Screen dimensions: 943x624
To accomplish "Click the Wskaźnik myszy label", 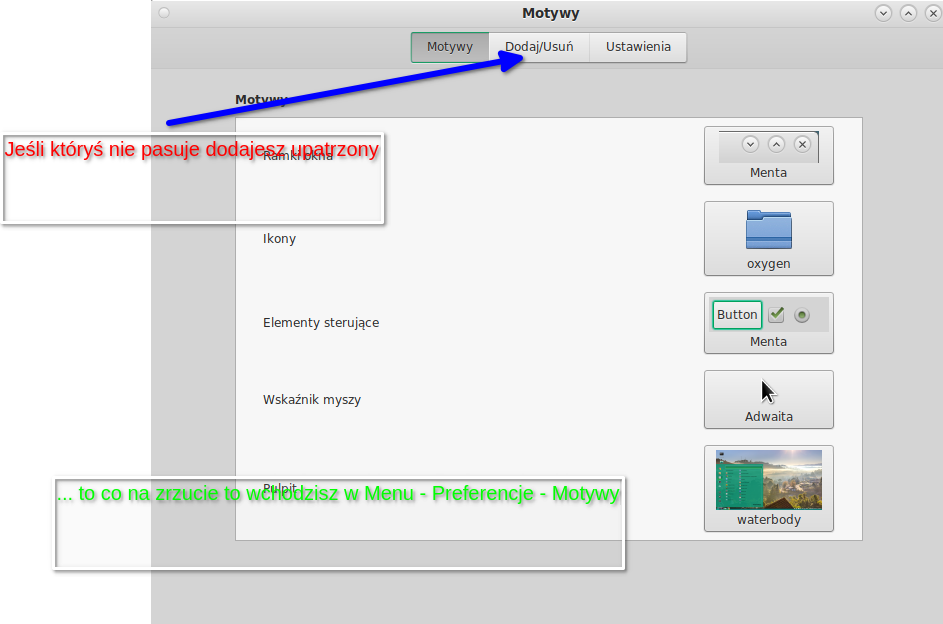I will pyautogui.click(x=312, y=400).
